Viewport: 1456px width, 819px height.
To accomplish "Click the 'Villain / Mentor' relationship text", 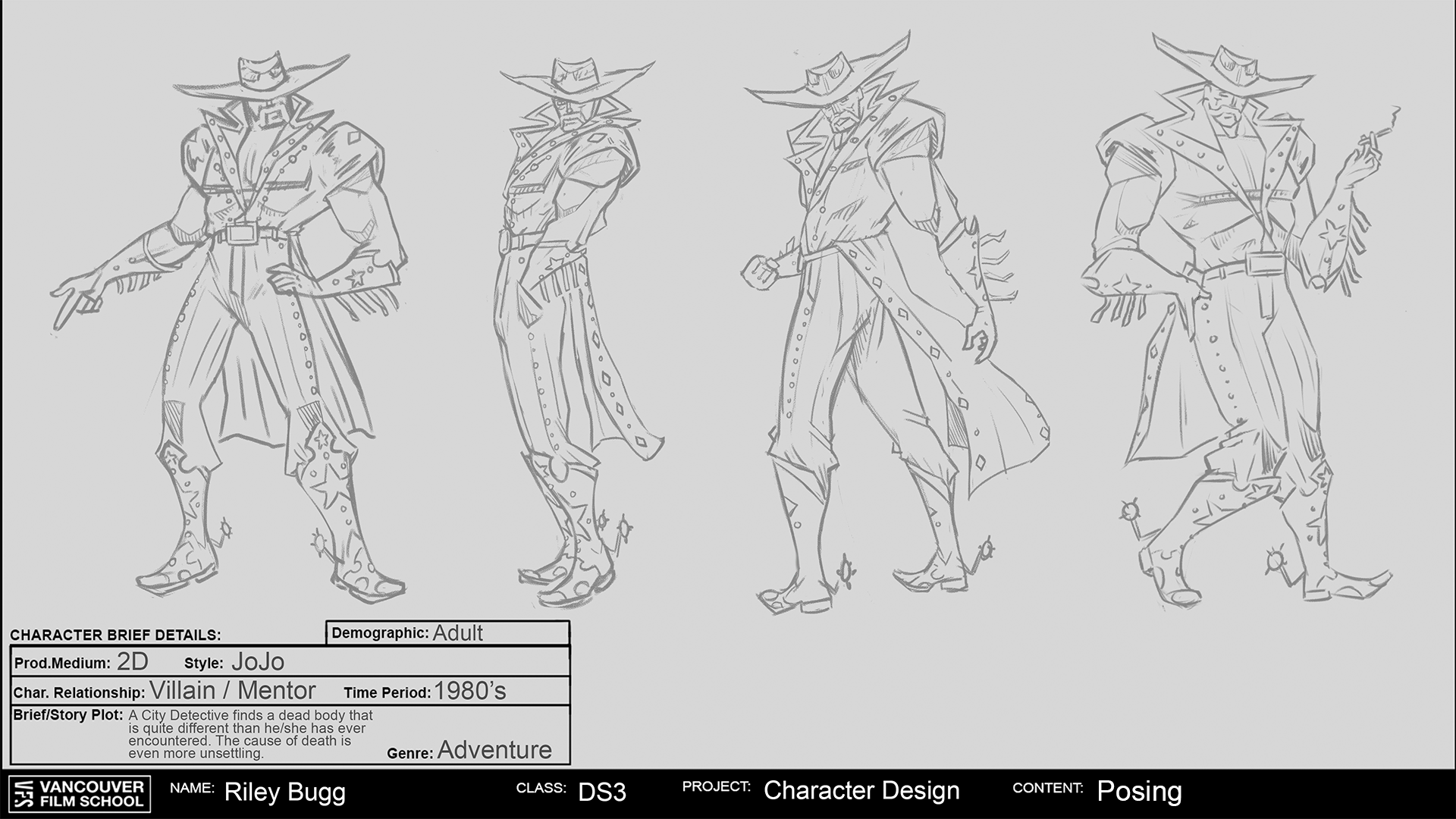I will [x=233, y=691].
